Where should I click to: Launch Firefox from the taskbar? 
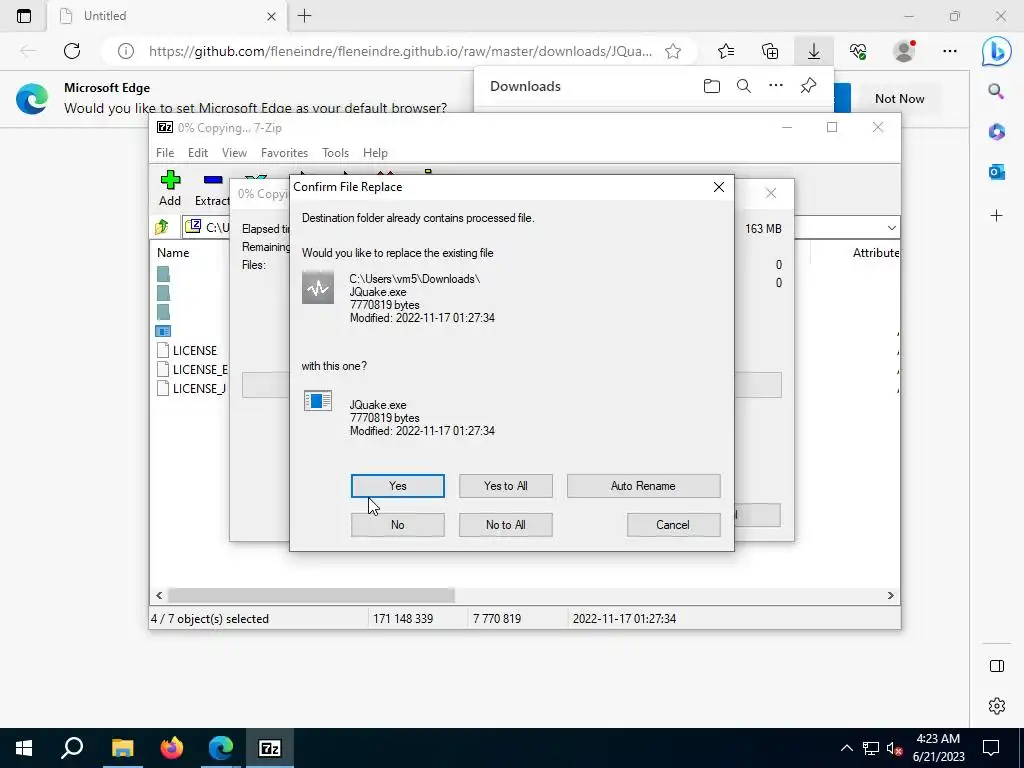[x=172, y=748]
